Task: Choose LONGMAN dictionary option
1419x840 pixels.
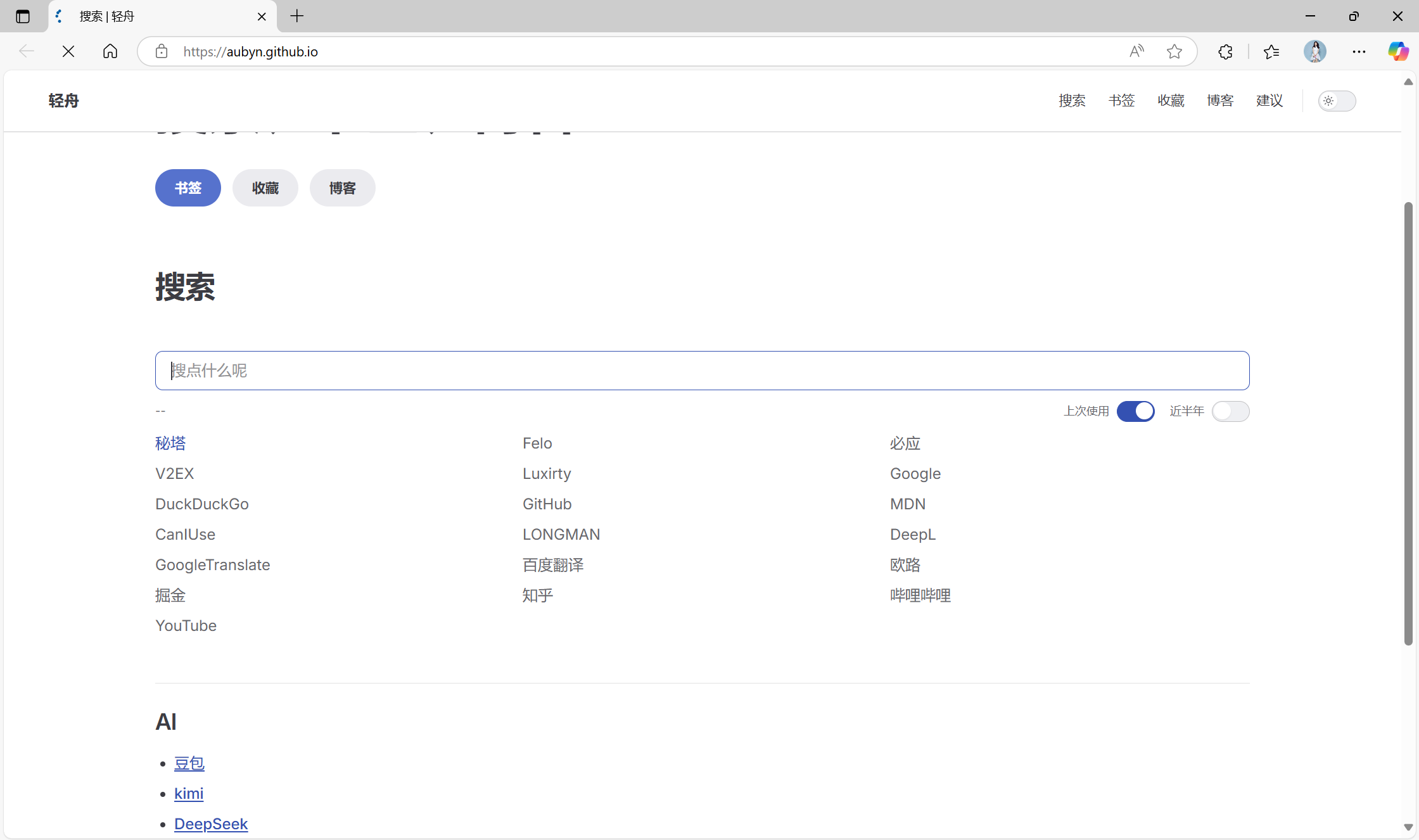Action: 561,535
